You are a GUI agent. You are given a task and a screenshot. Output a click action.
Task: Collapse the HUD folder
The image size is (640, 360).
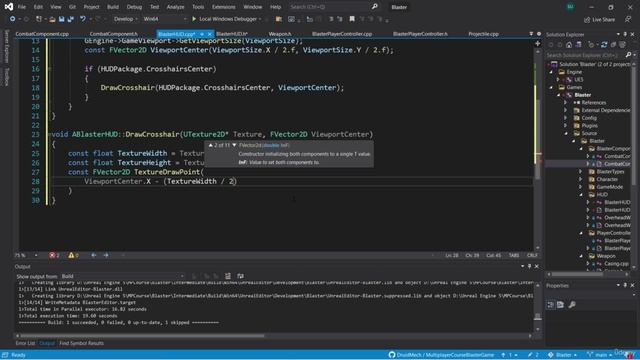(x=581, y=195)
